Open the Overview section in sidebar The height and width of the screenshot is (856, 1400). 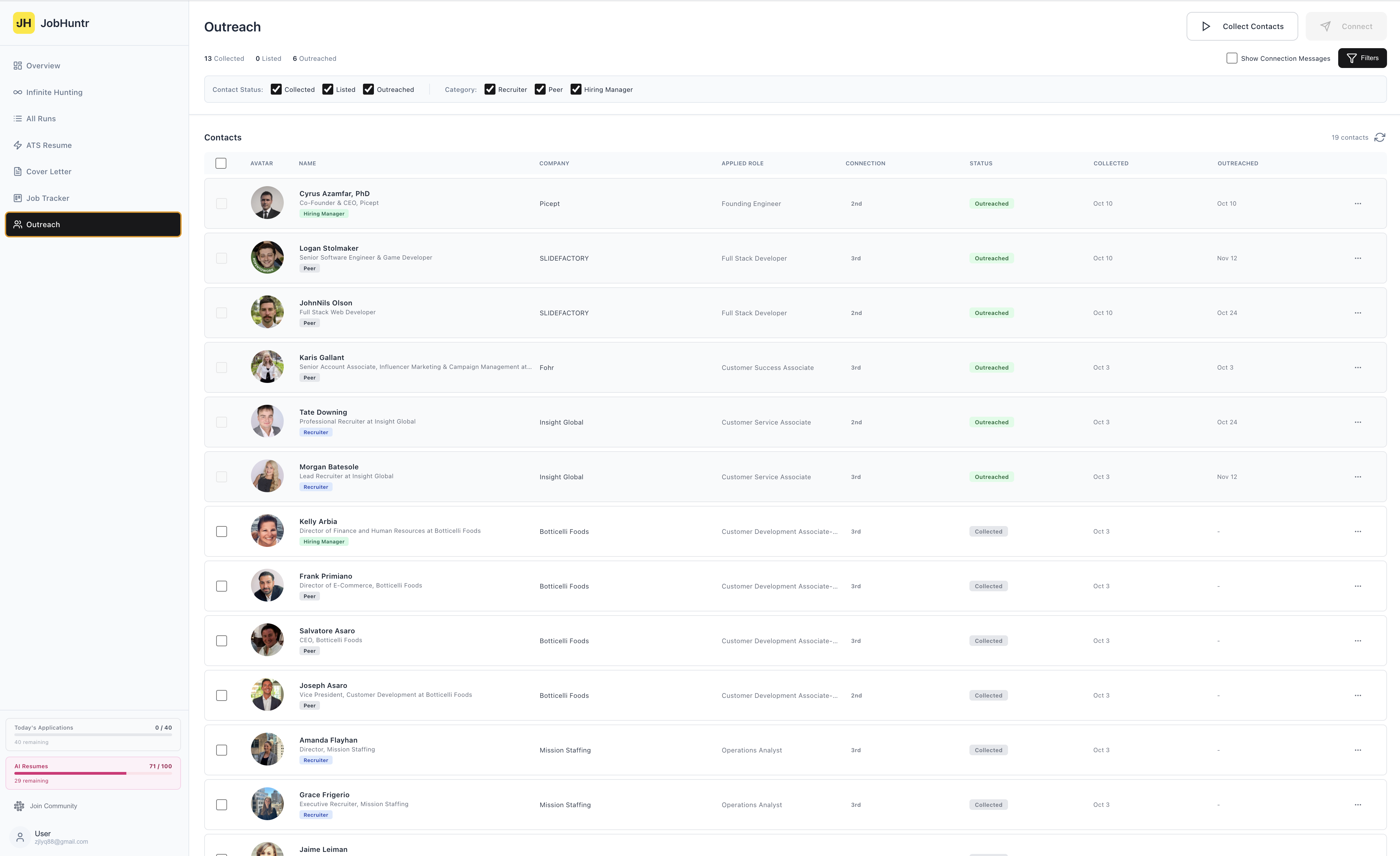click(x=43, y=65)
